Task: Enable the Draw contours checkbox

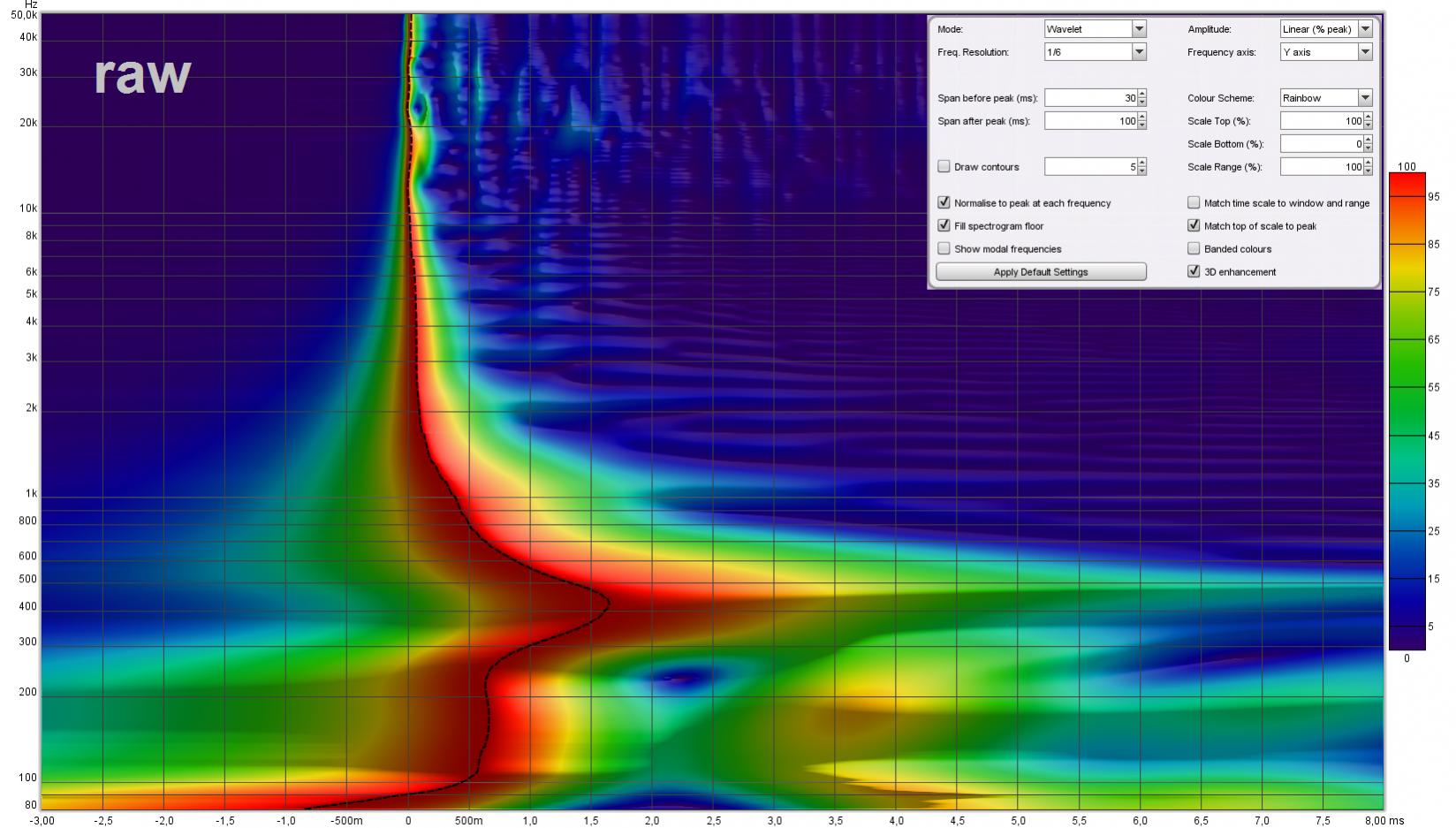Action: click(x=944, y=166)
